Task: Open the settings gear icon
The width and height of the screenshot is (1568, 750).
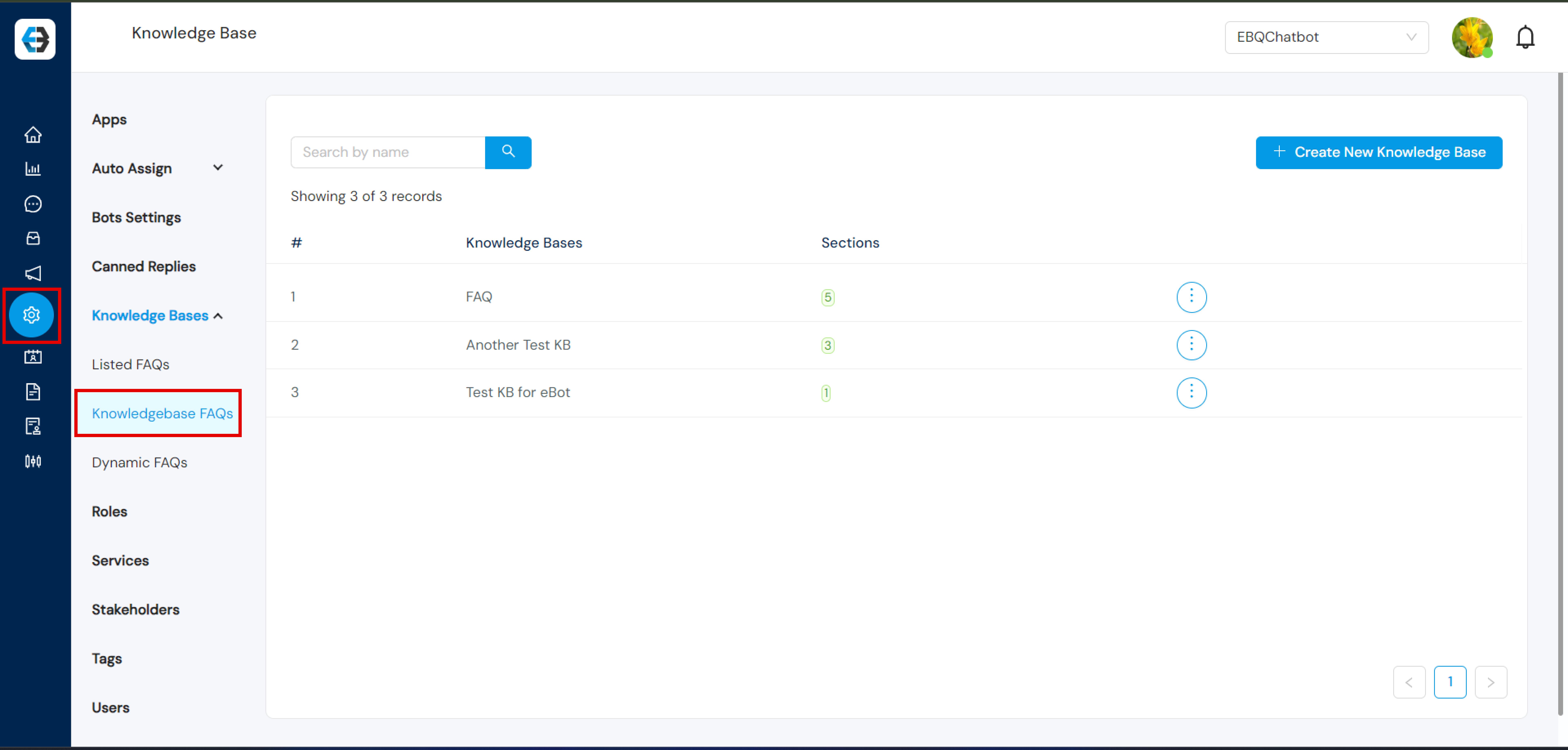Action: click(32, 315)
